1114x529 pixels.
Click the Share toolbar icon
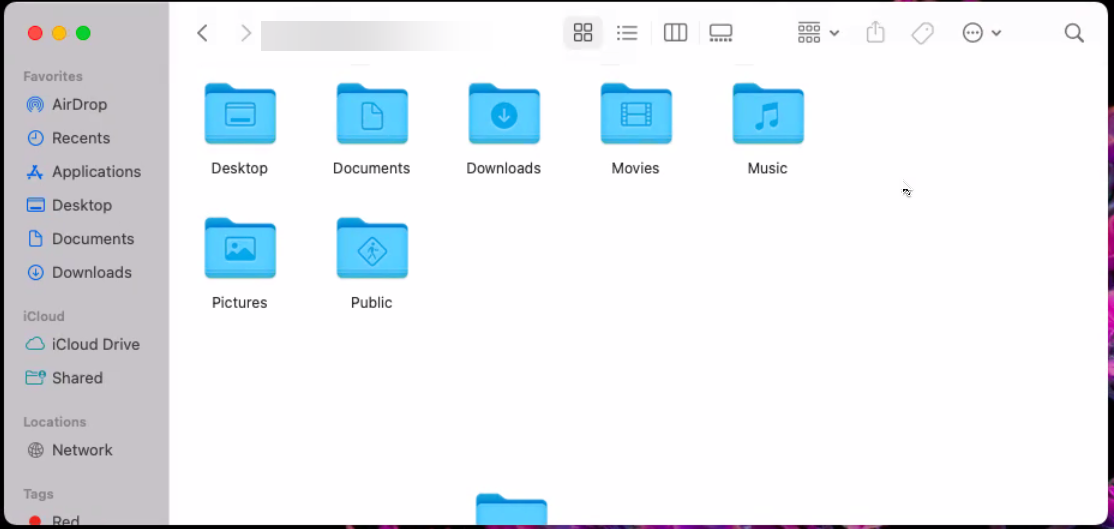(x=875, y=33)
